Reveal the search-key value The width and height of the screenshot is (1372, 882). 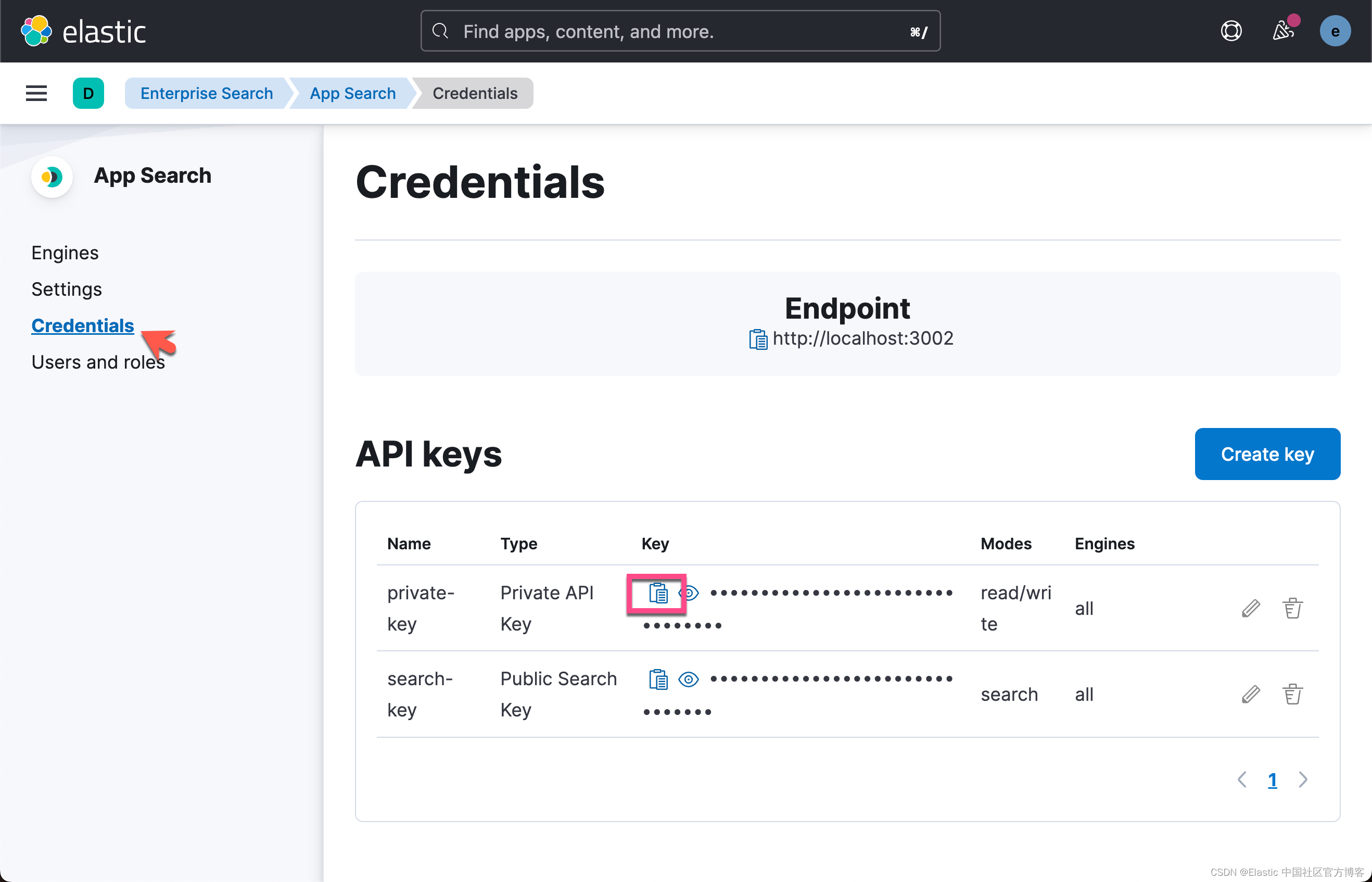coord(689,679)
